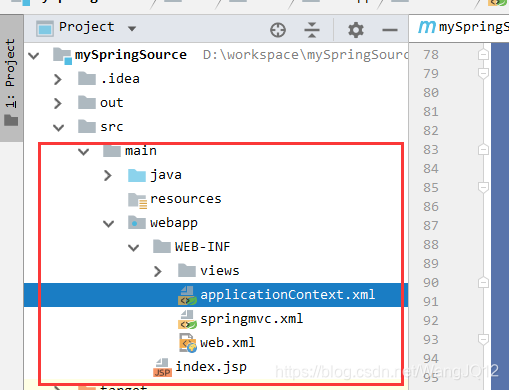Collapse the main folder
Viewport: 509px width, 390px height.
pyautogui.click(x=83, y=152)
